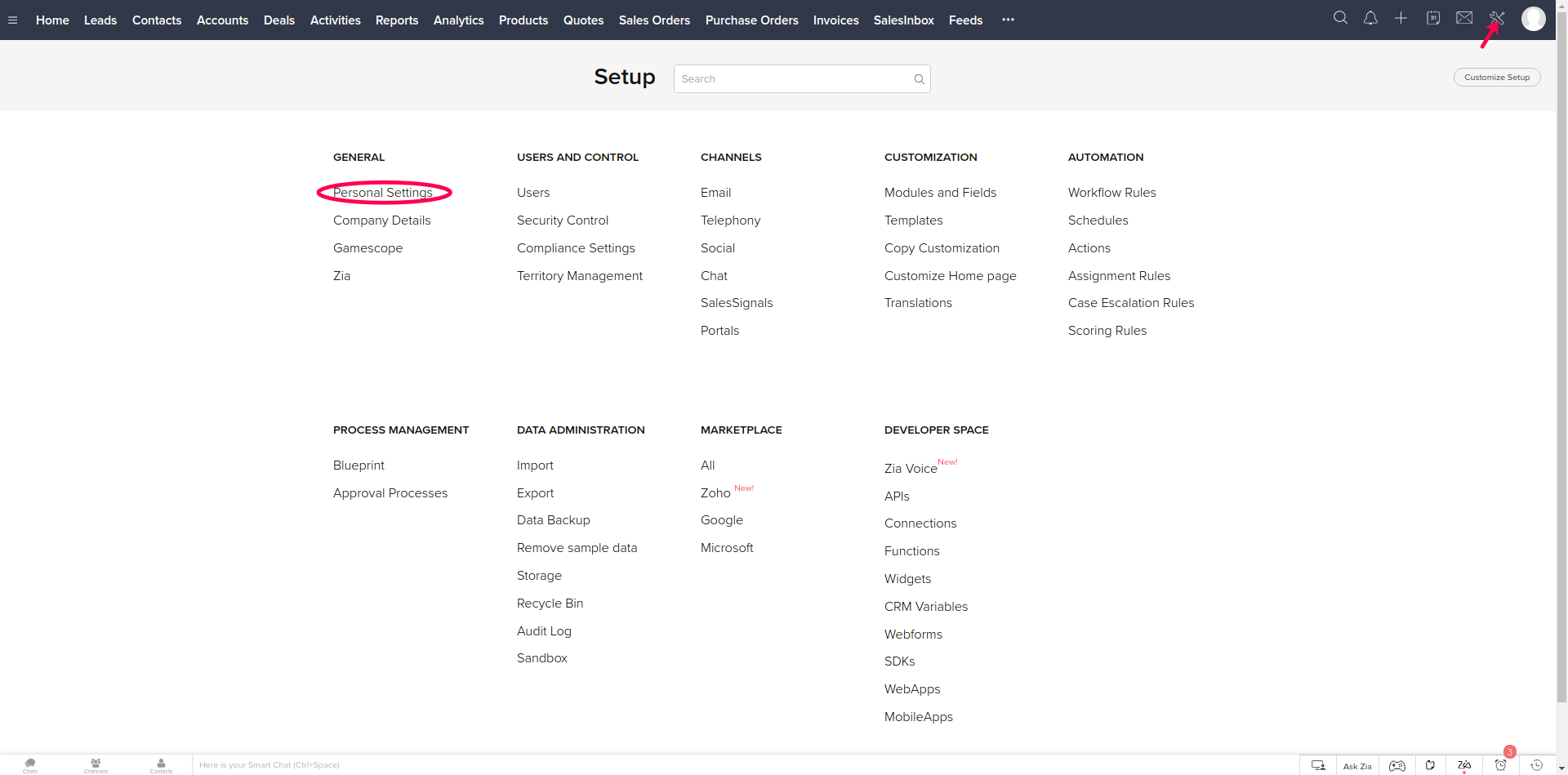Open the bottom bar Contacts icon
The height and width of the screenshot is (775, 1568).
tap(161, 765)
